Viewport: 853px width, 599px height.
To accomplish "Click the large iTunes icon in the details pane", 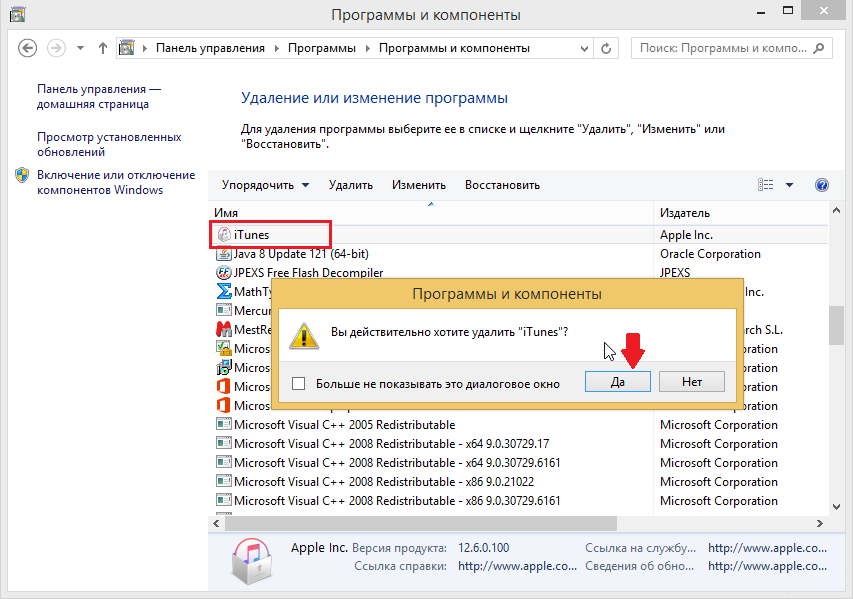I will 251,561.
